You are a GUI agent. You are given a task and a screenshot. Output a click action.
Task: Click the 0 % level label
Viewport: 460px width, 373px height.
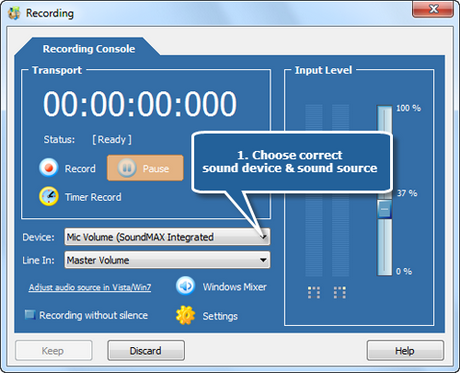404,271
